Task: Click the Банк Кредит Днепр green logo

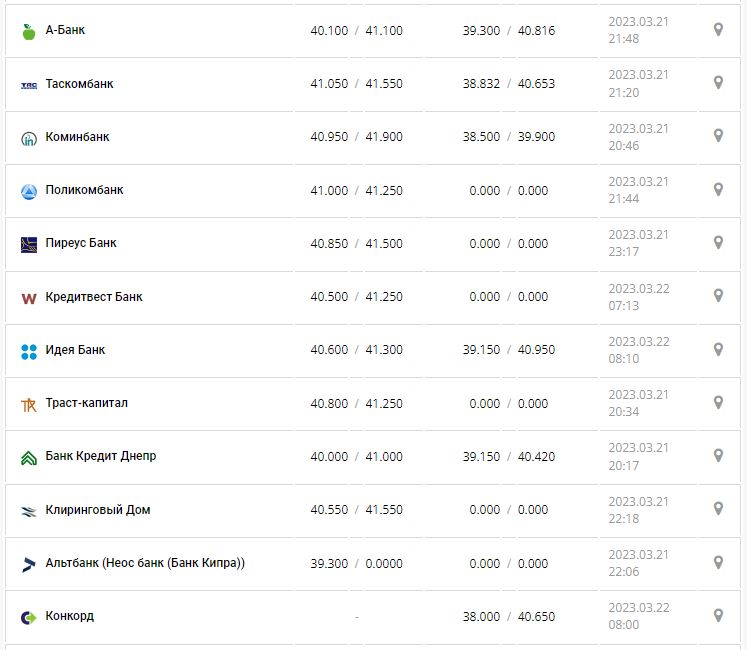Action: [28, 457]
